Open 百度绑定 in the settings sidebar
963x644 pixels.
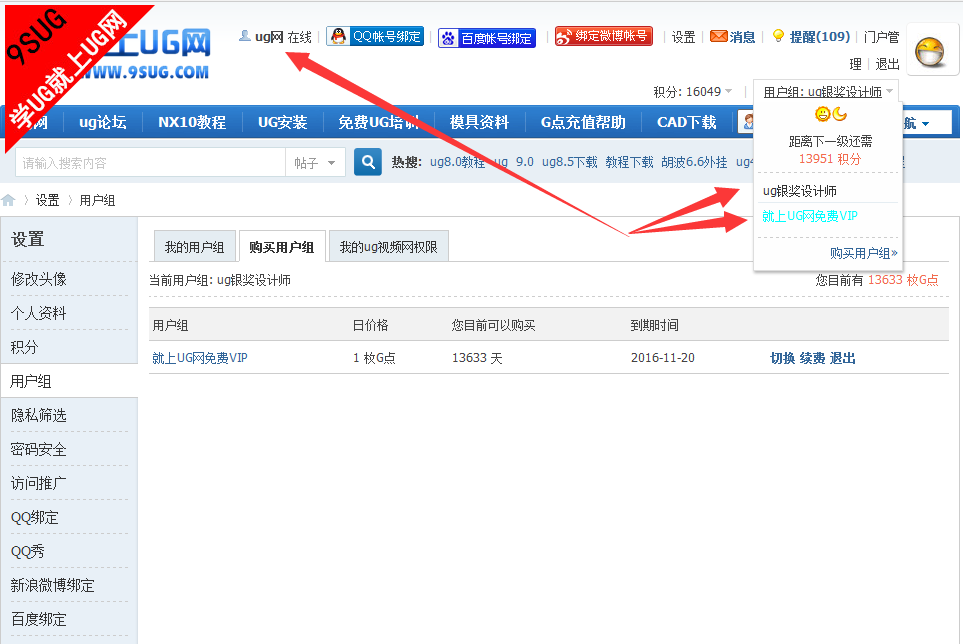click(39, 619)
